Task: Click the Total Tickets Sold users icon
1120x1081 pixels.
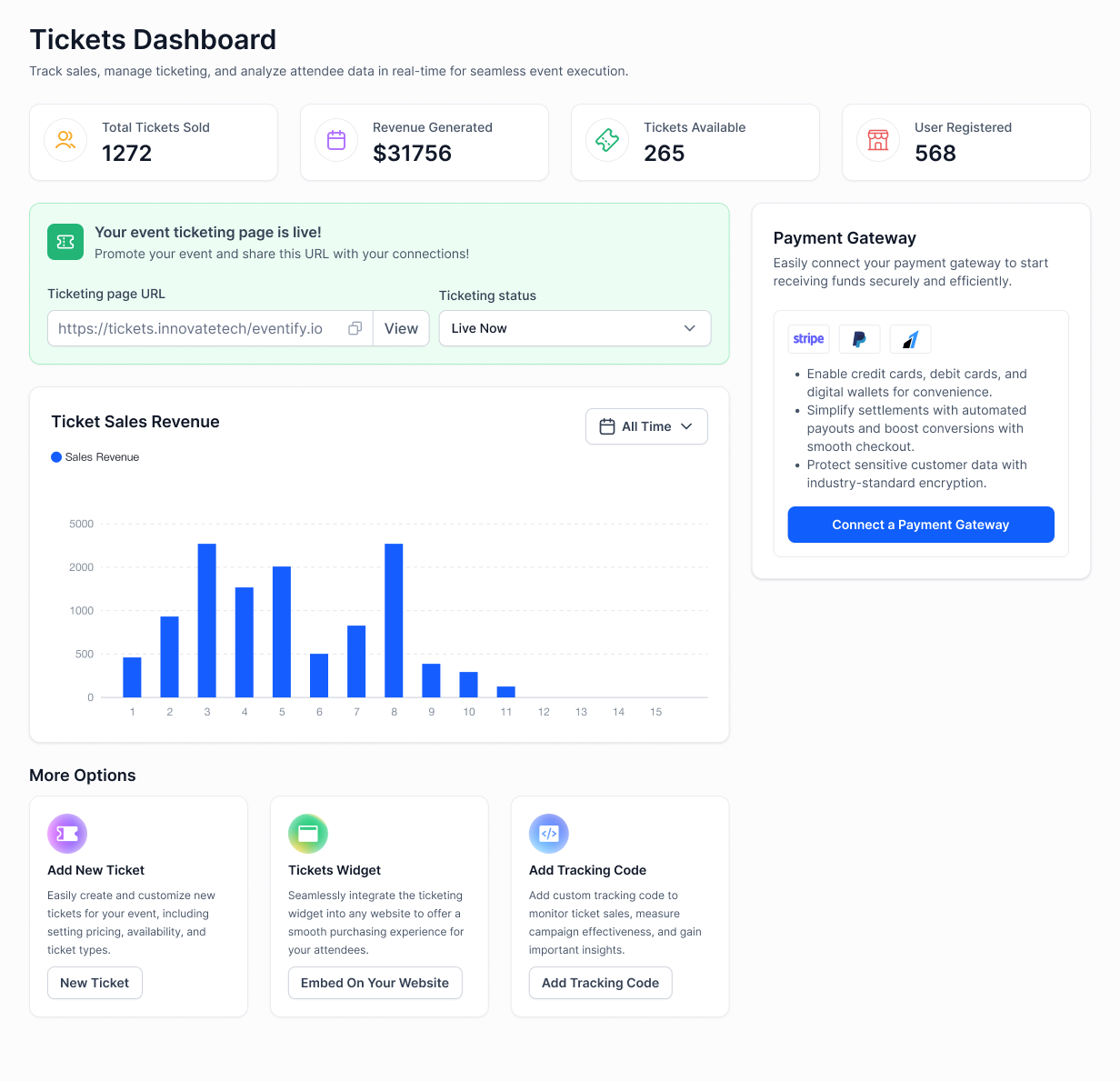Action: coord(65,140)
